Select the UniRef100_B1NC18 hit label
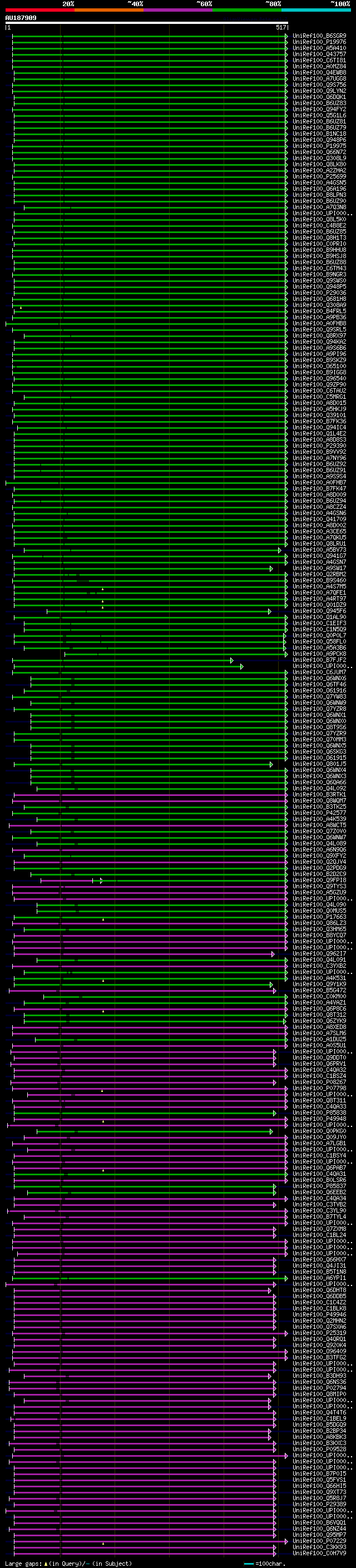Viewport: 356px width, 1568px height. click(319, 134)
